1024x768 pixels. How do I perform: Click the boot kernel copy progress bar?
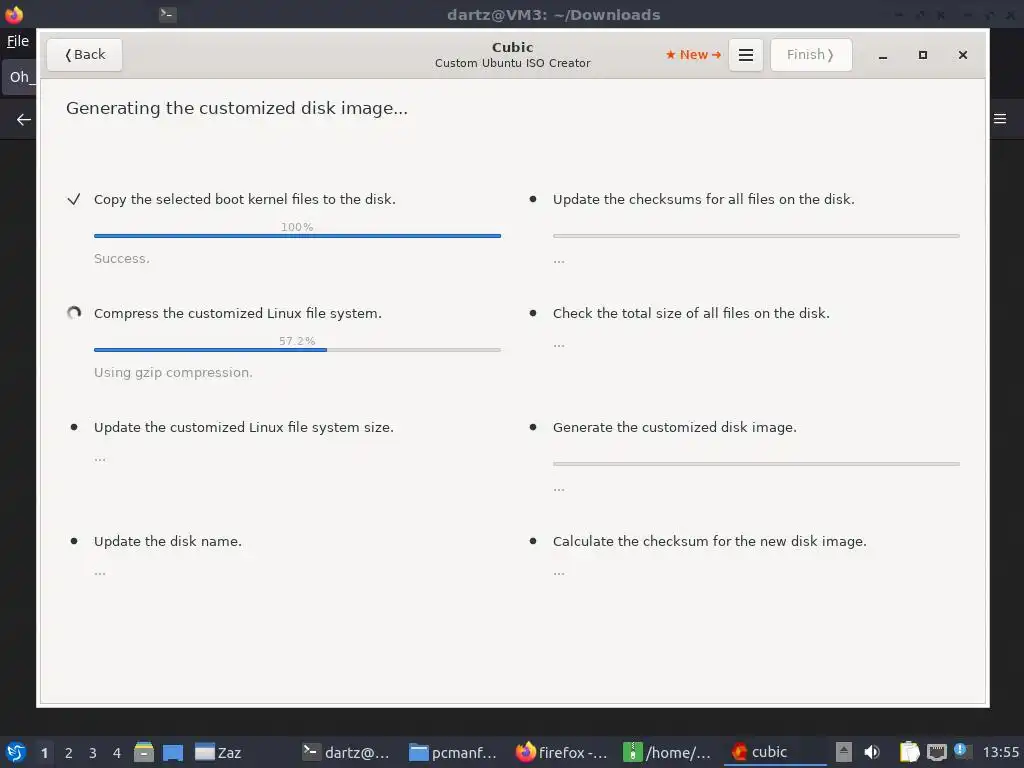coord(297,236)
